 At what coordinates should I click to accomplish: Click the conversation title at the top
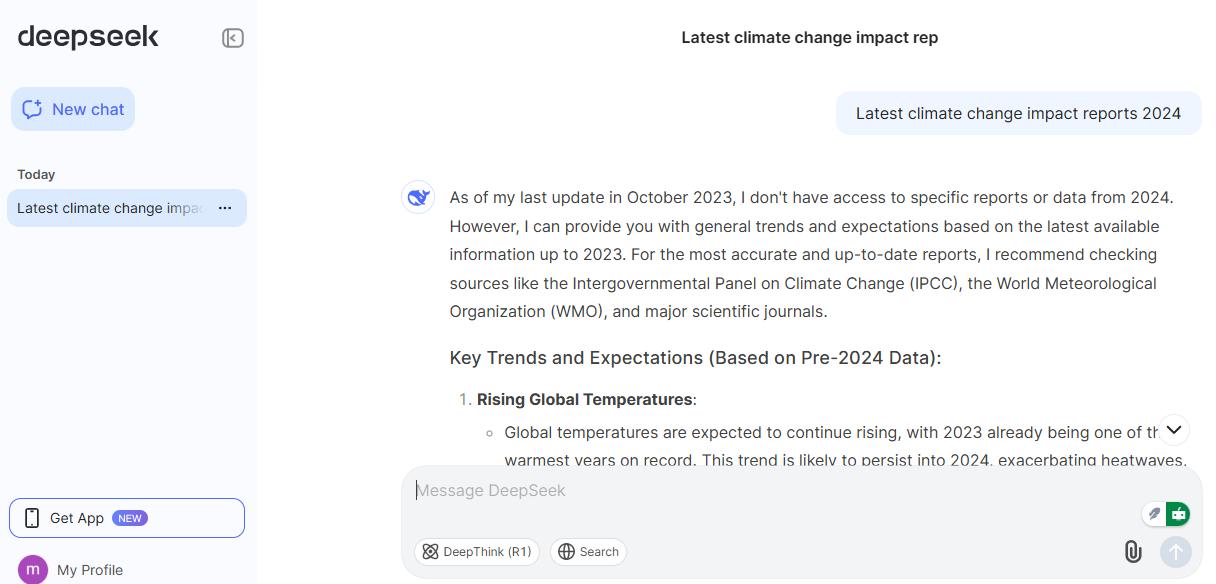tap(810, 37)
